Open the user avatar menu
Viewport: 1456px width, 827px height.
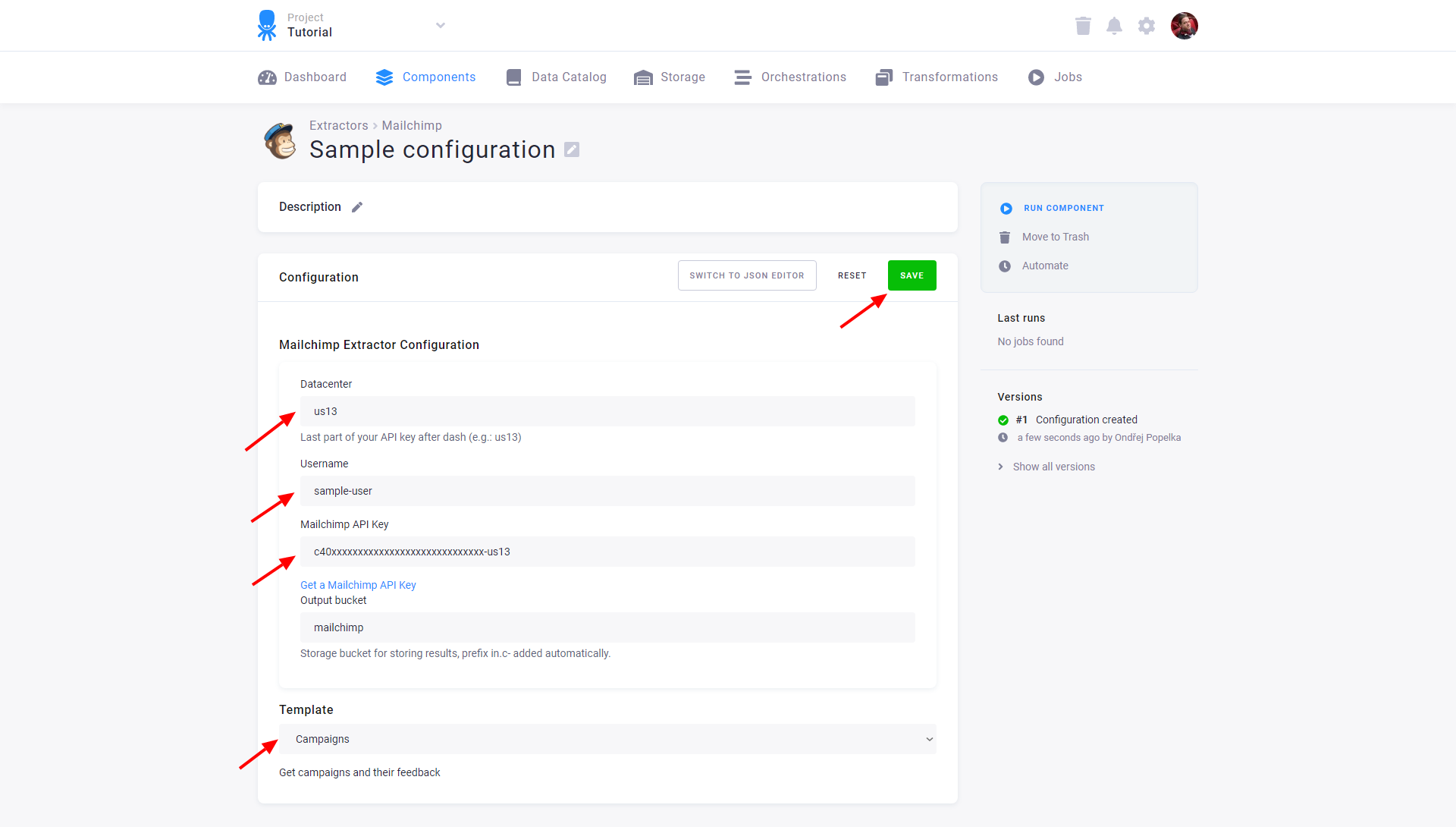pyautogui.click(x=1184, y=26)
